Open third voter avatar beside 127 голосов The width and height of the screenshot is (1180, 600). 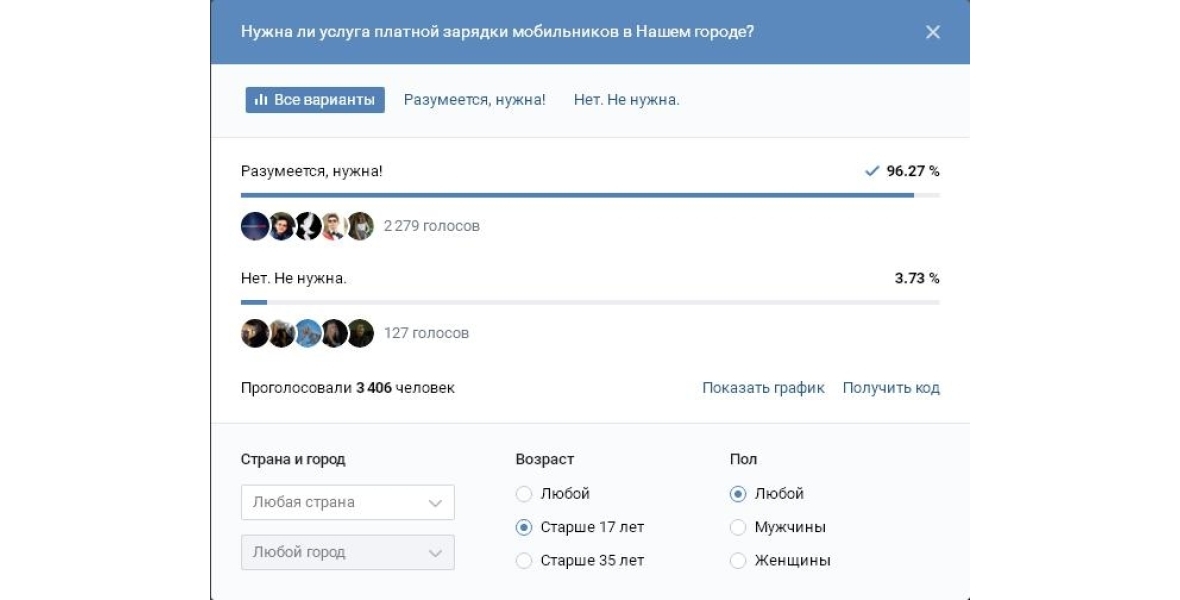pos(308,333)
